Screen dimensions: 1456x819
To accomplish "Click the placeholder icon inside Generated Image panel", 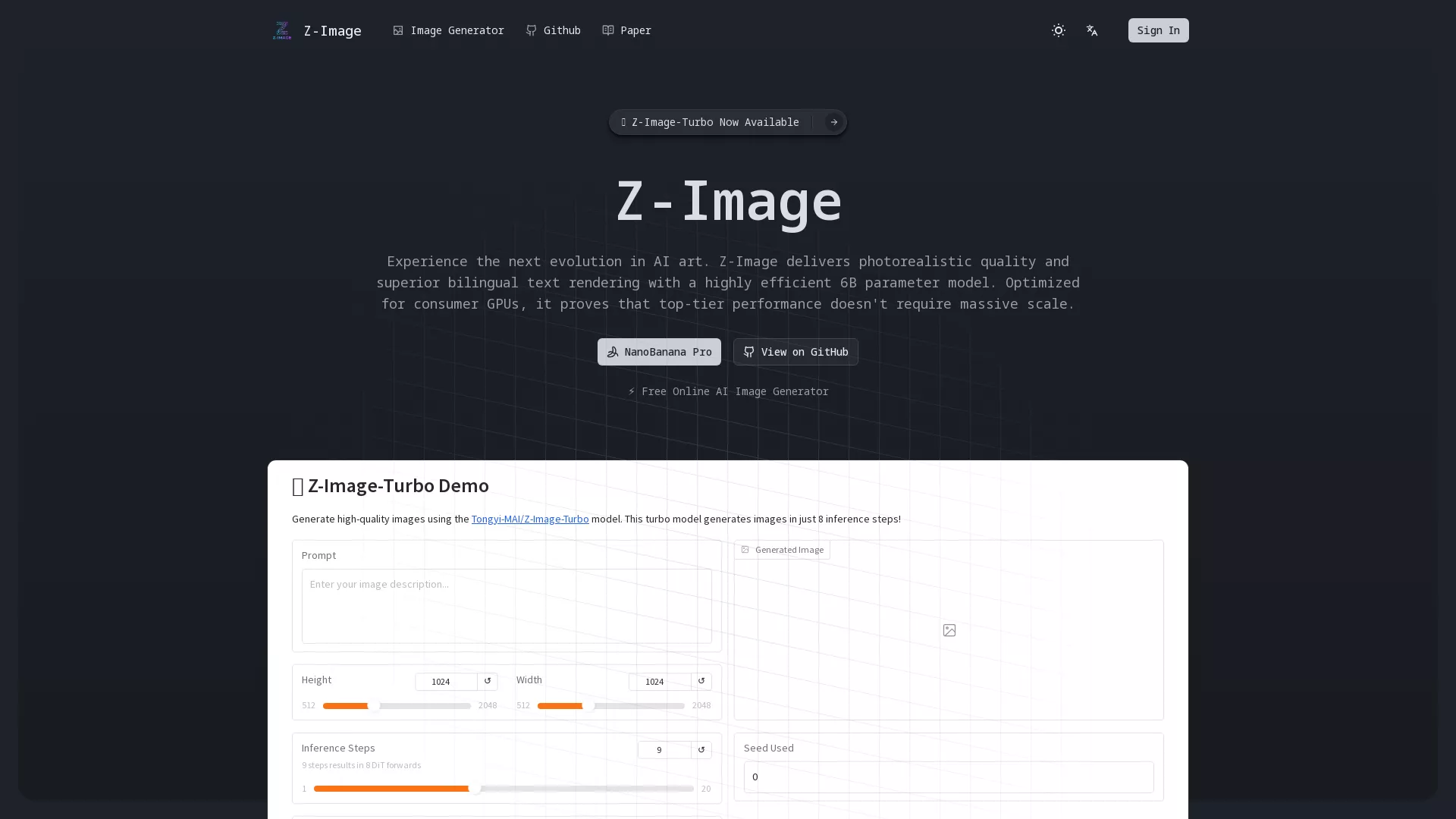I will pyautogui.click(x=949, y=629).
